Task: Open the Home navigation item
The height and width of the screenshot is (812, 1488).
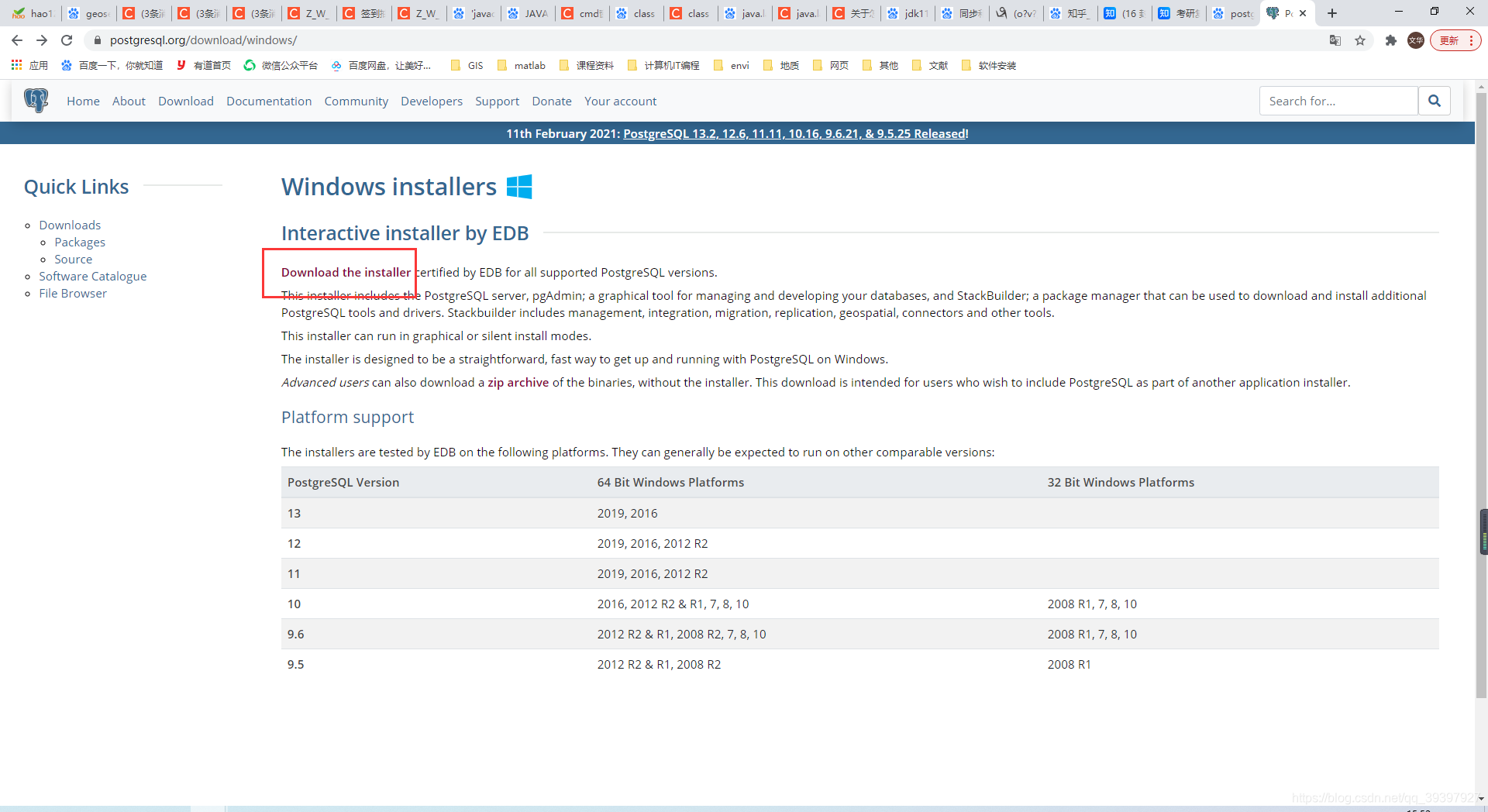Action: 83,101
